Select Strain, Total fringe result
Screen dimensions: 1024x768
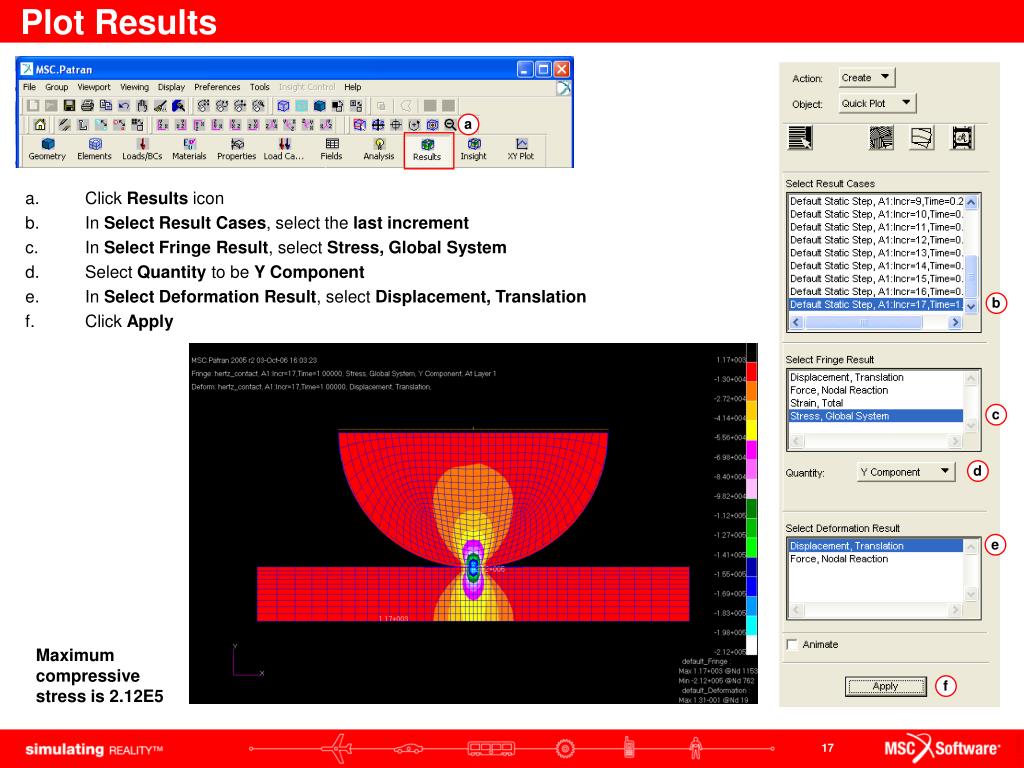876,403
